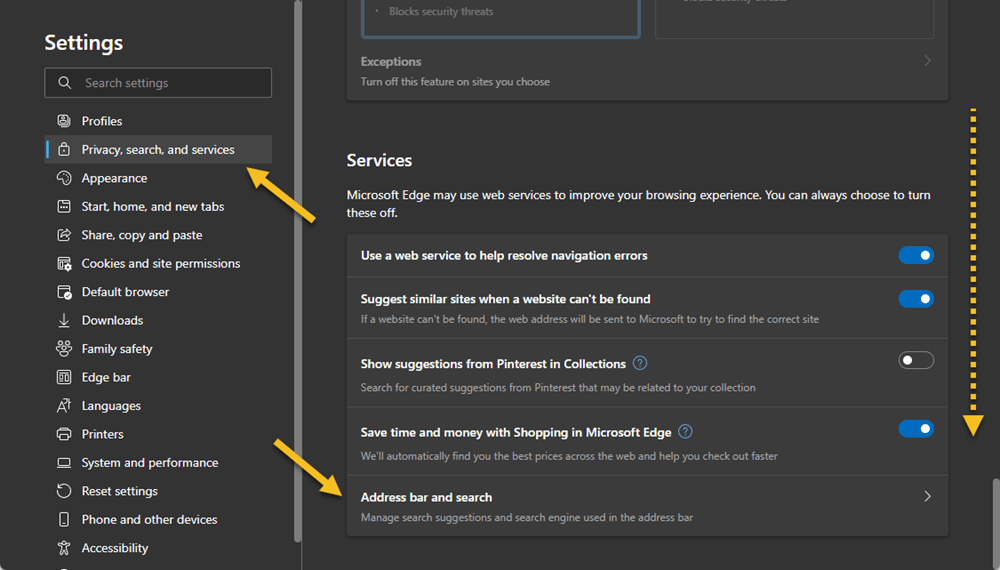Viewport: 1000px width, 570px height.
Task: Click 'Turn off this feature on sites you choose'
Action: click(455, 82)
